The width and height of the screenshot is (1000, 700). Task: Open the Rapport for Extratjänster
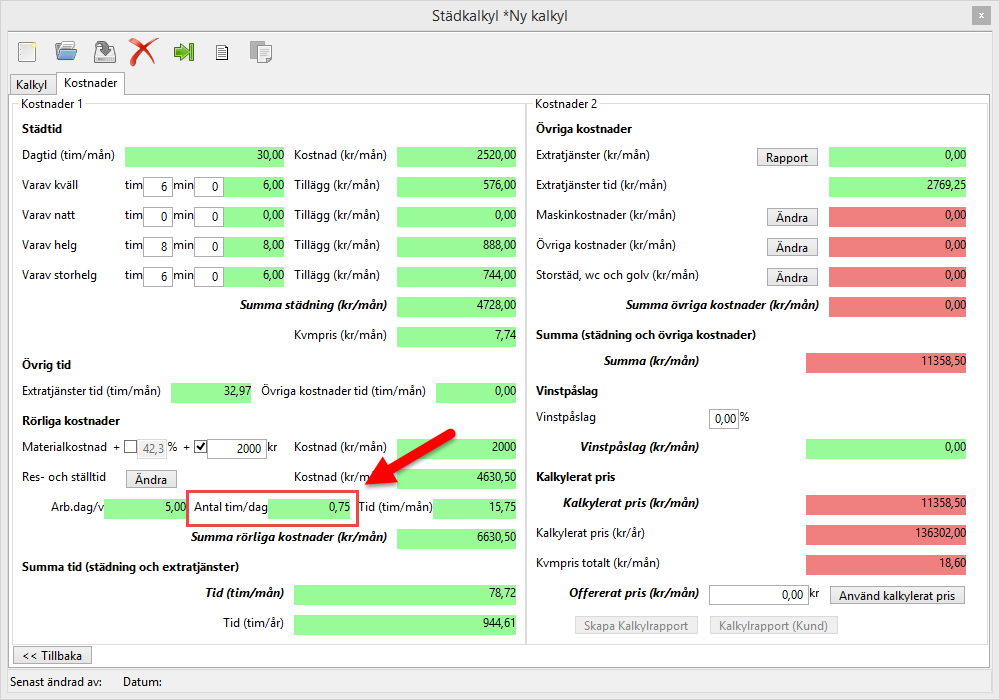pyautogui.click(x=787, y=157)
